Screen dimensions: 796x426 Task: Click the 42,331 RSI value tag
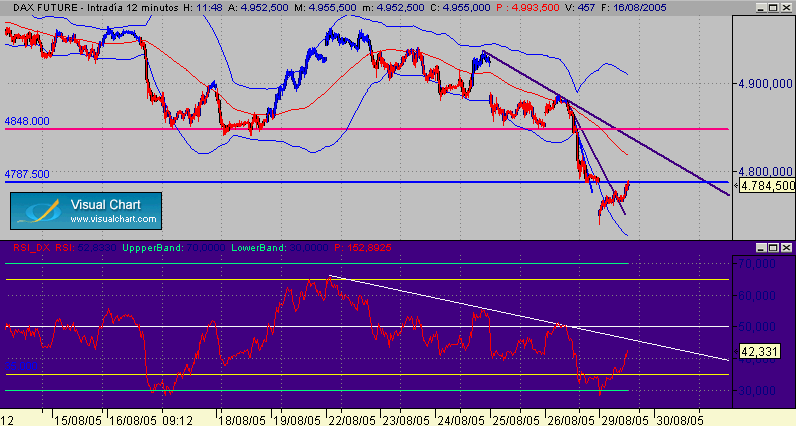[759, 351]
